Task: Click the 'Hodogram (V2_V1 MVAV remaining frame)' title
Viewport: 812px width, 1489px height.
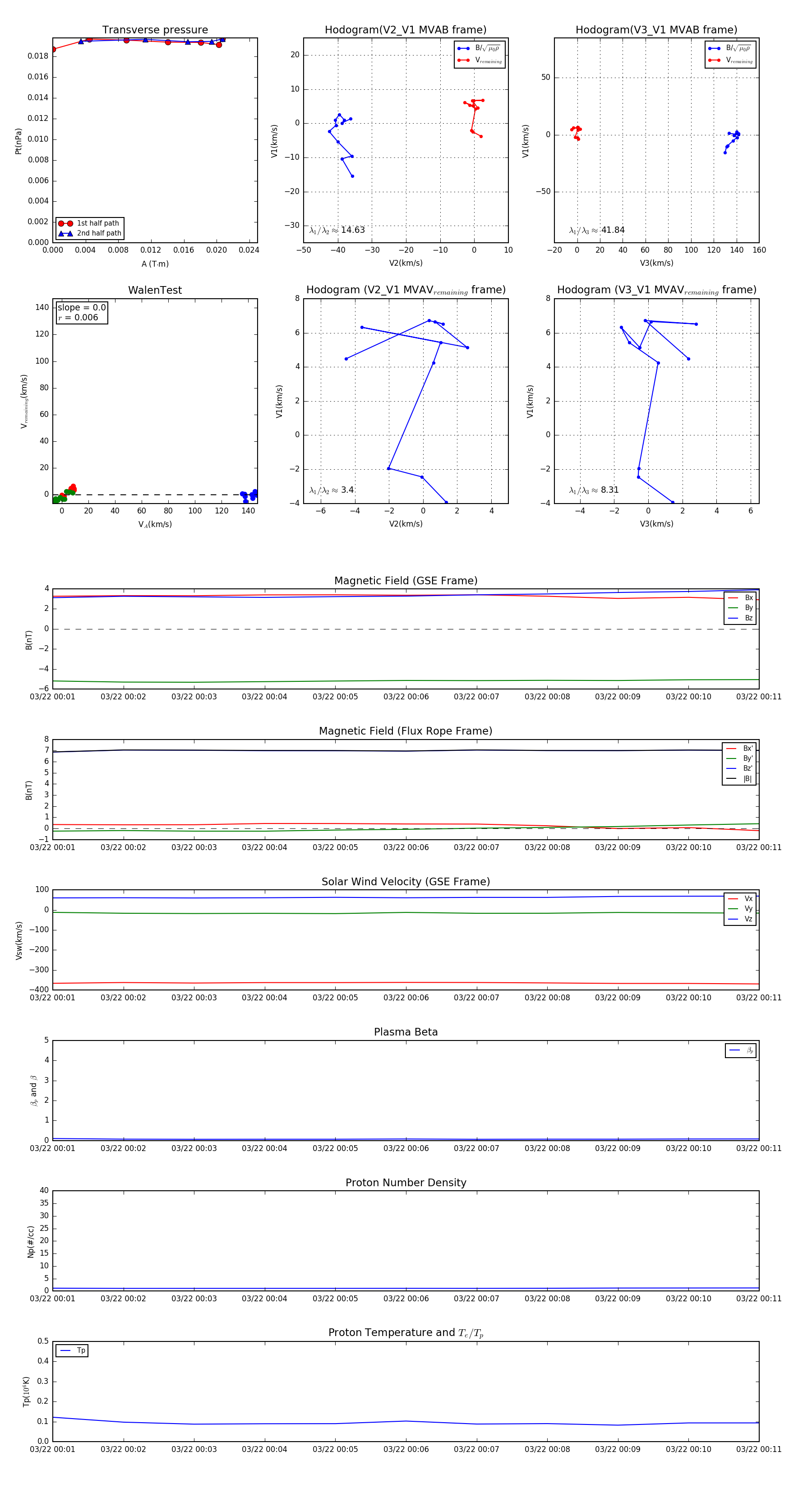Action: [406, 290]
